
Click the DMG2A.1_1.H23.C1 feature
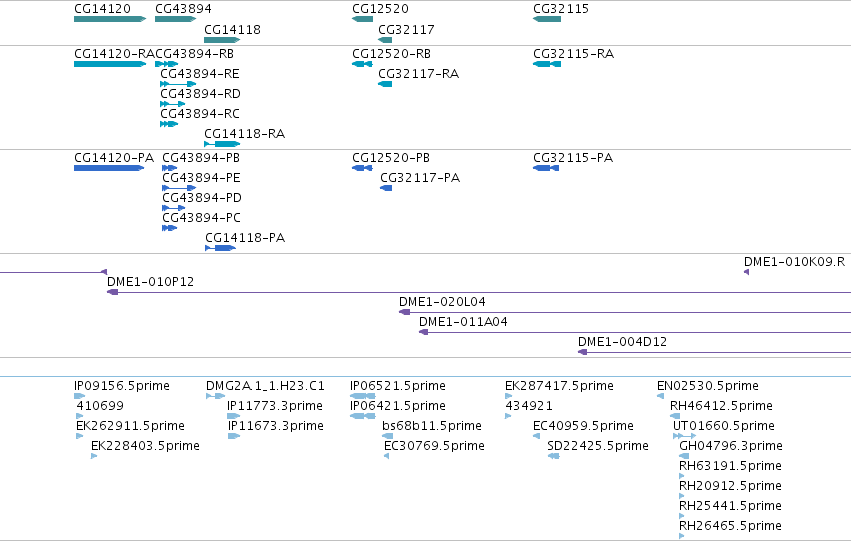tap(215, 396)
